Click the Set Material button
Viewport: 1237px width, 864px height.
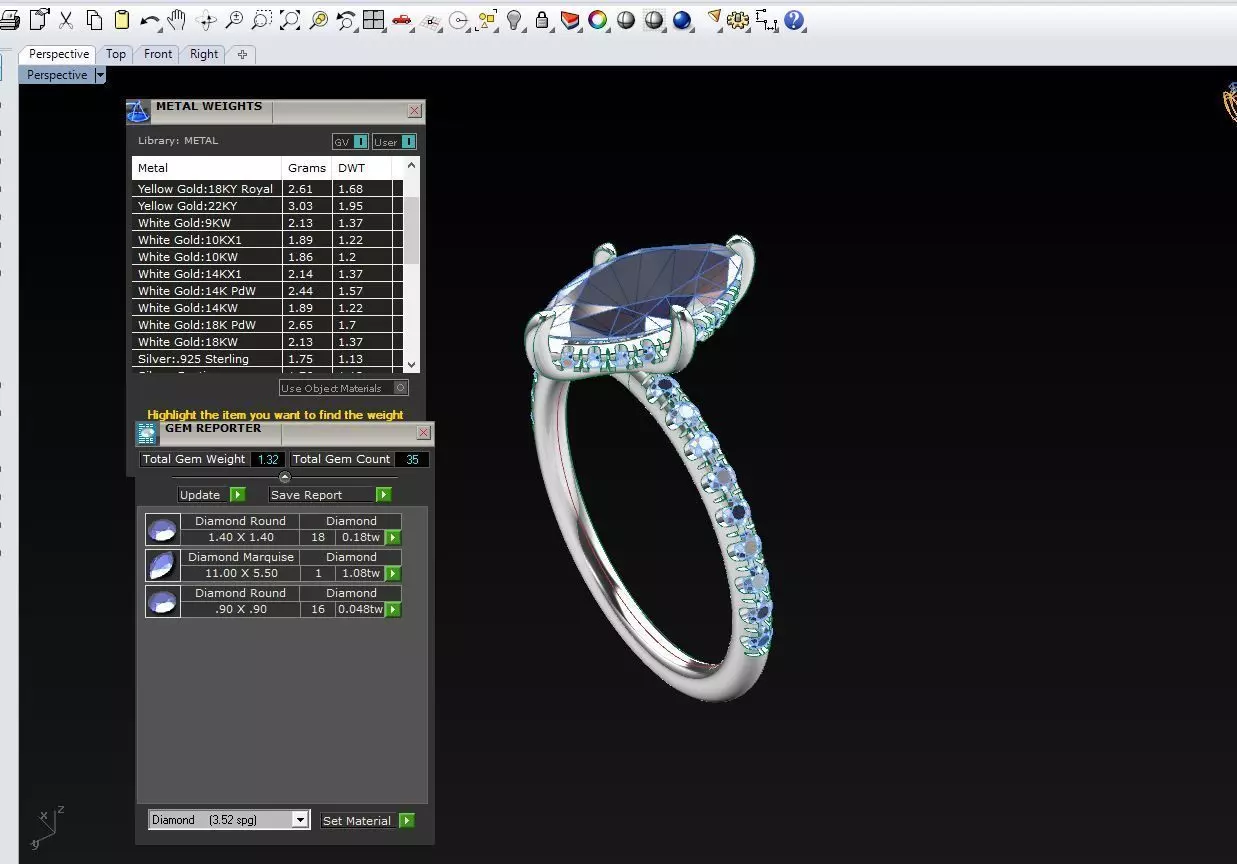click(x=367, y=820)
